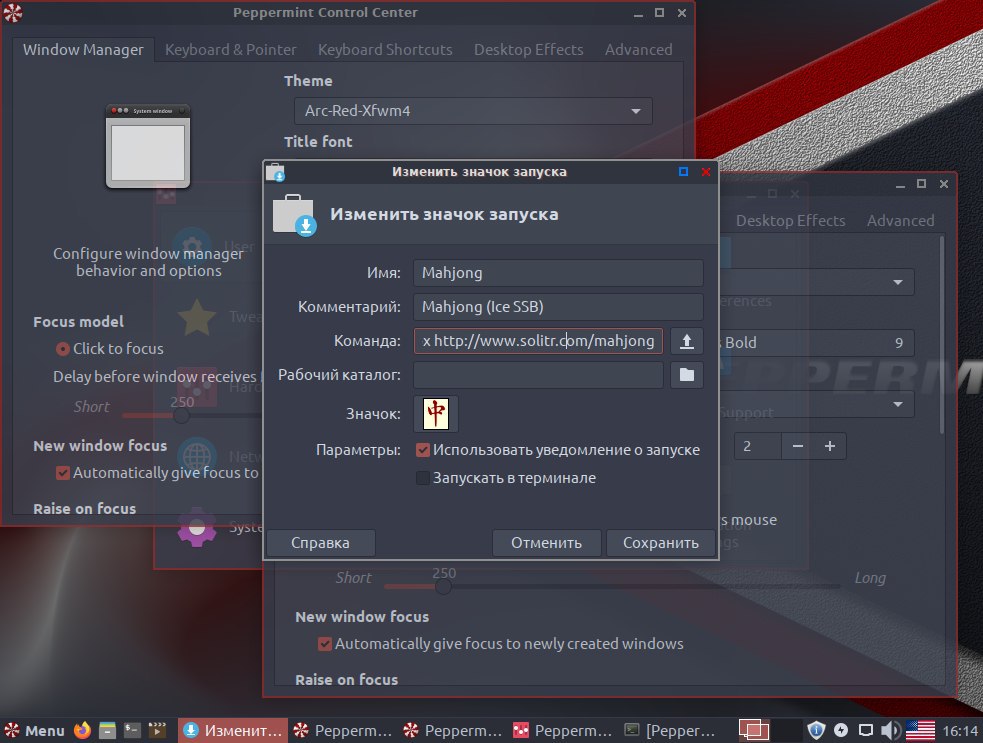Click the spin field showing 2
The width and height of the screenshot is (983, 743).
[757, 446]
